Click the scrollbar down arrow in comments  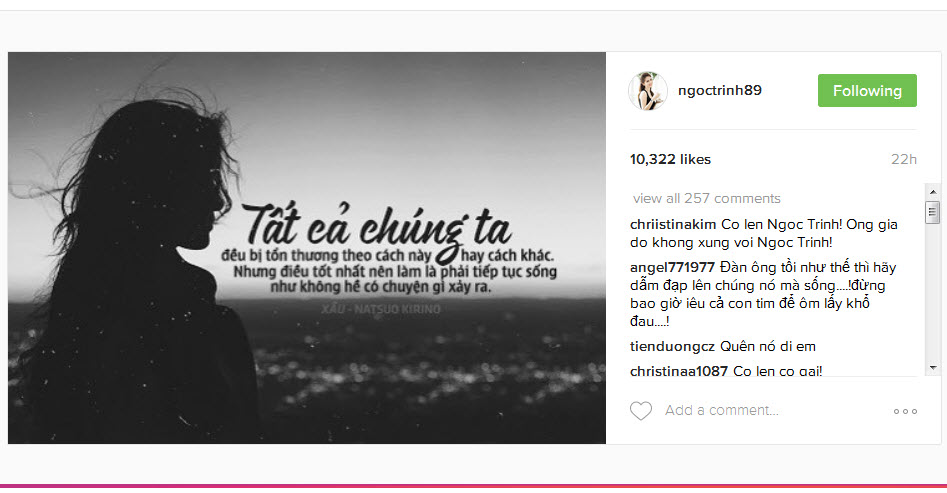point(933,367)
